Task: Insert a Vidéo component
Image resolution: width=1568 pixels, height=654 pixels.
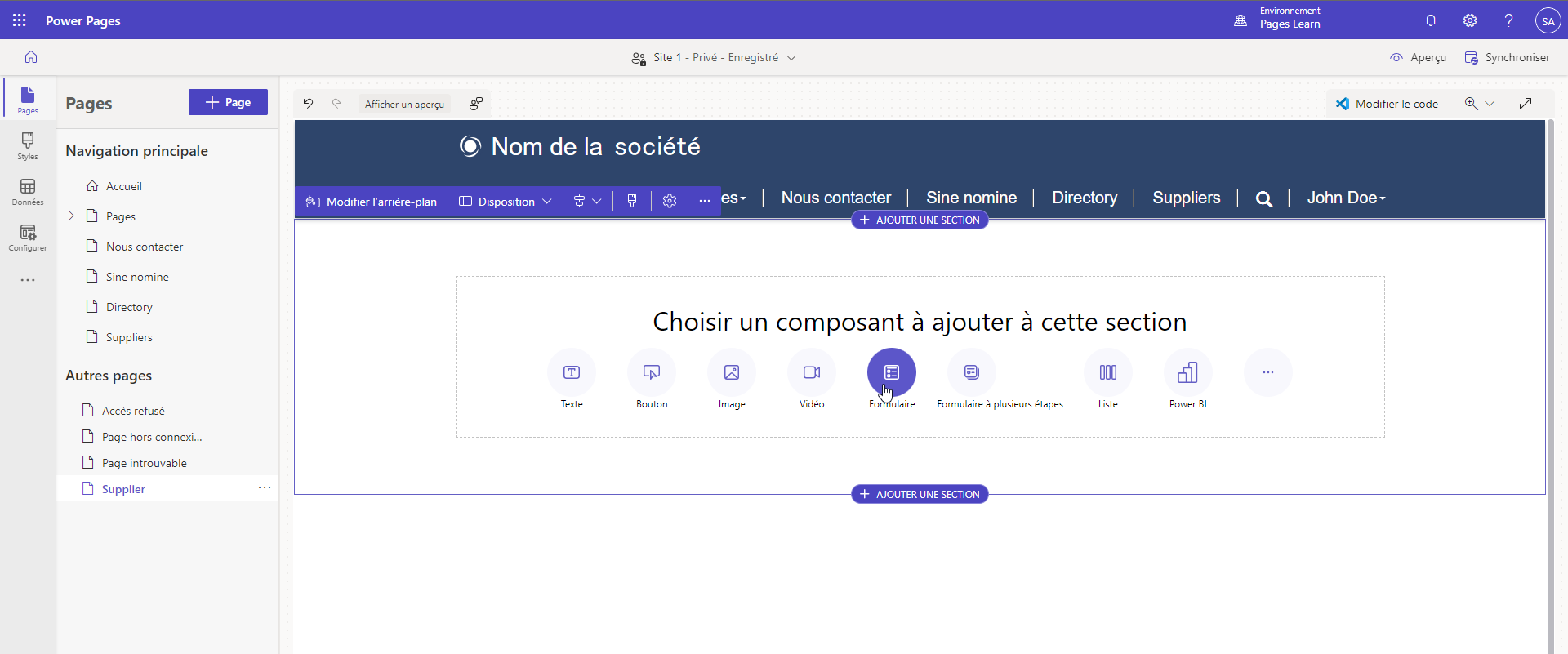Action: click(811, 372)
